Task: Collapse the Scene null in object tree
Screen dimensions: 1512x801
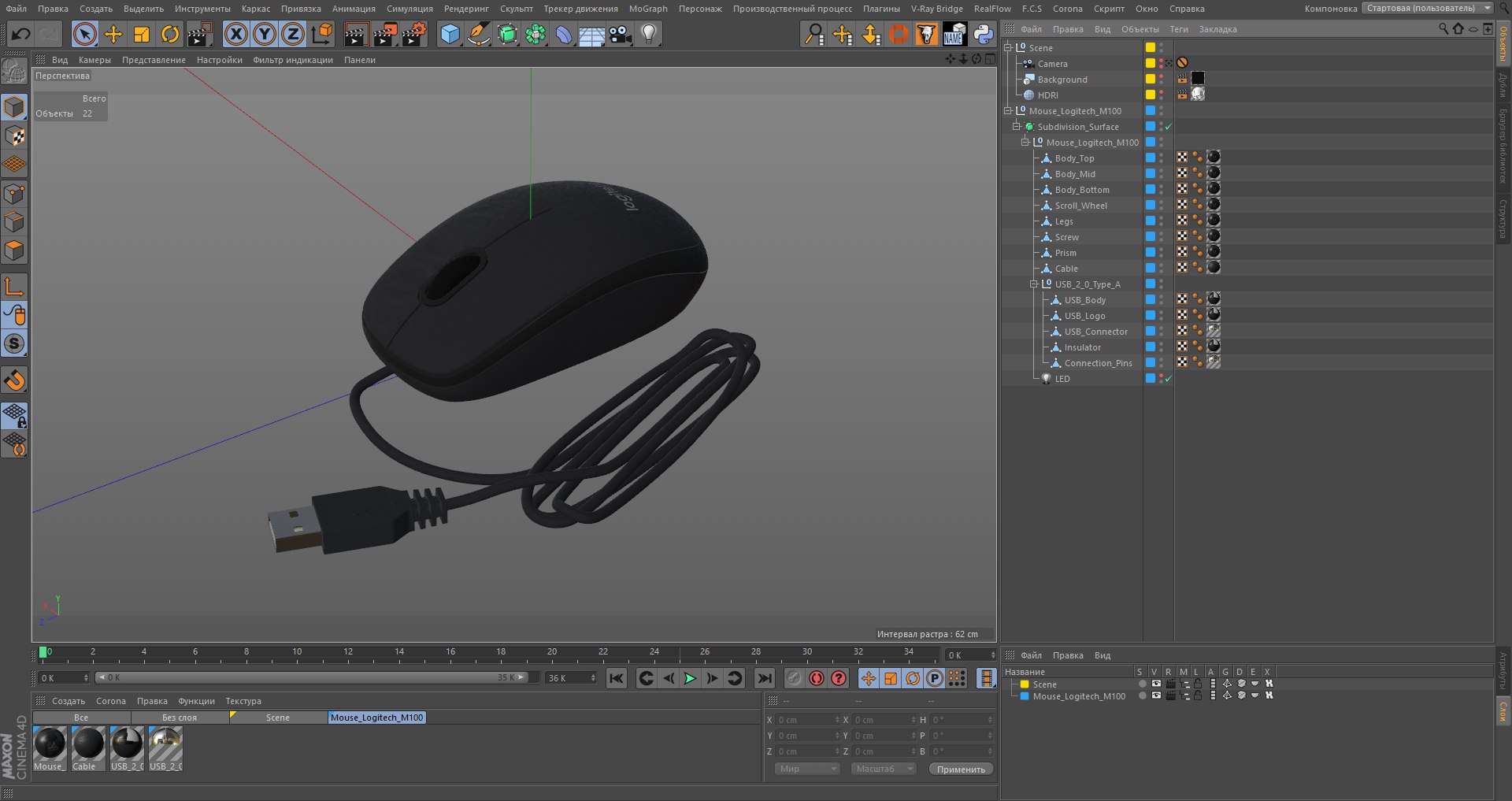Action: 1008,47
